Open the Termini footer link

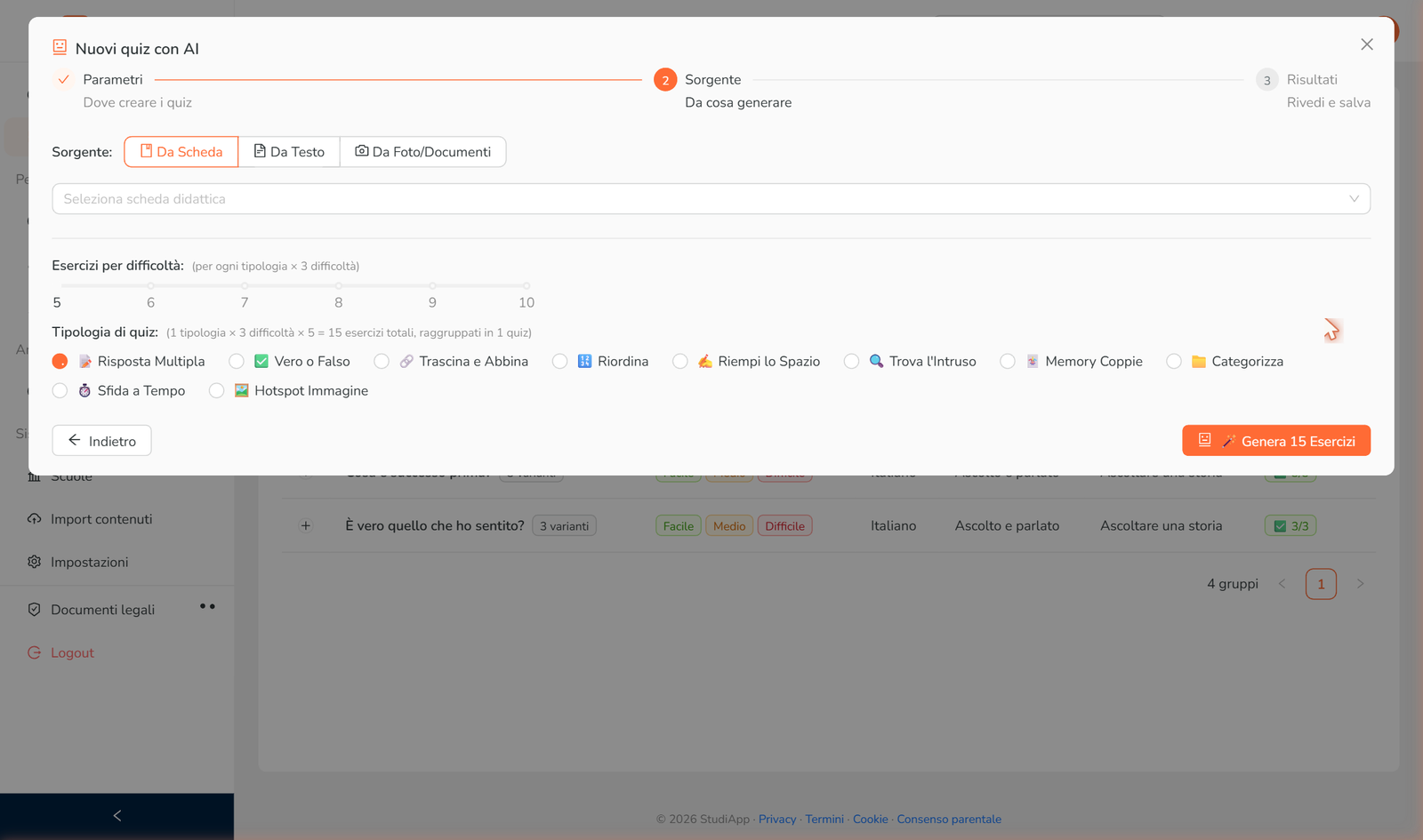pyautogui.click(x=824, y=820)
